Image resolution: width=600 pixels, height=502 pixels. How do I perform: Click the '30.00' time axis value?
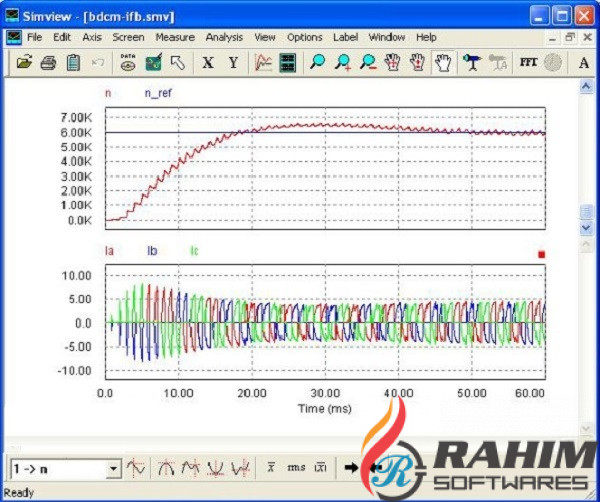point(325,393)
